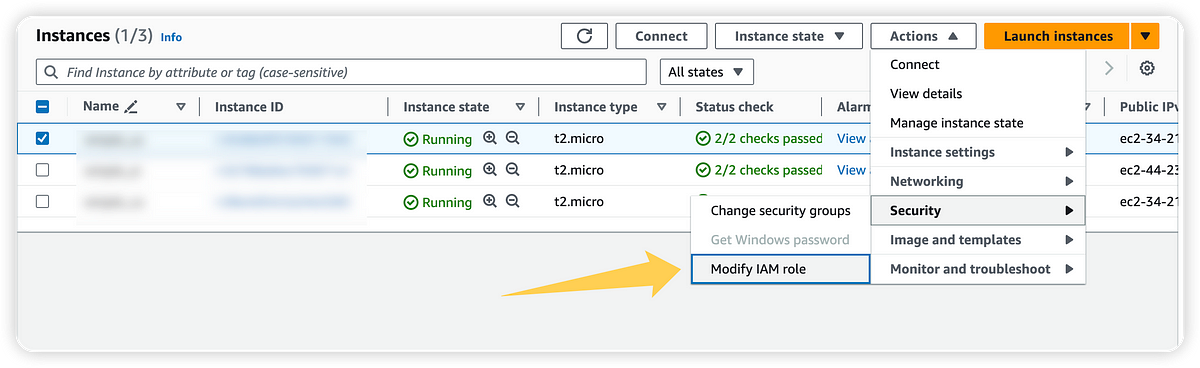Click t2.micro in the second row
Viewport: 1200px width, 368px height.
[x=579, y=170]
